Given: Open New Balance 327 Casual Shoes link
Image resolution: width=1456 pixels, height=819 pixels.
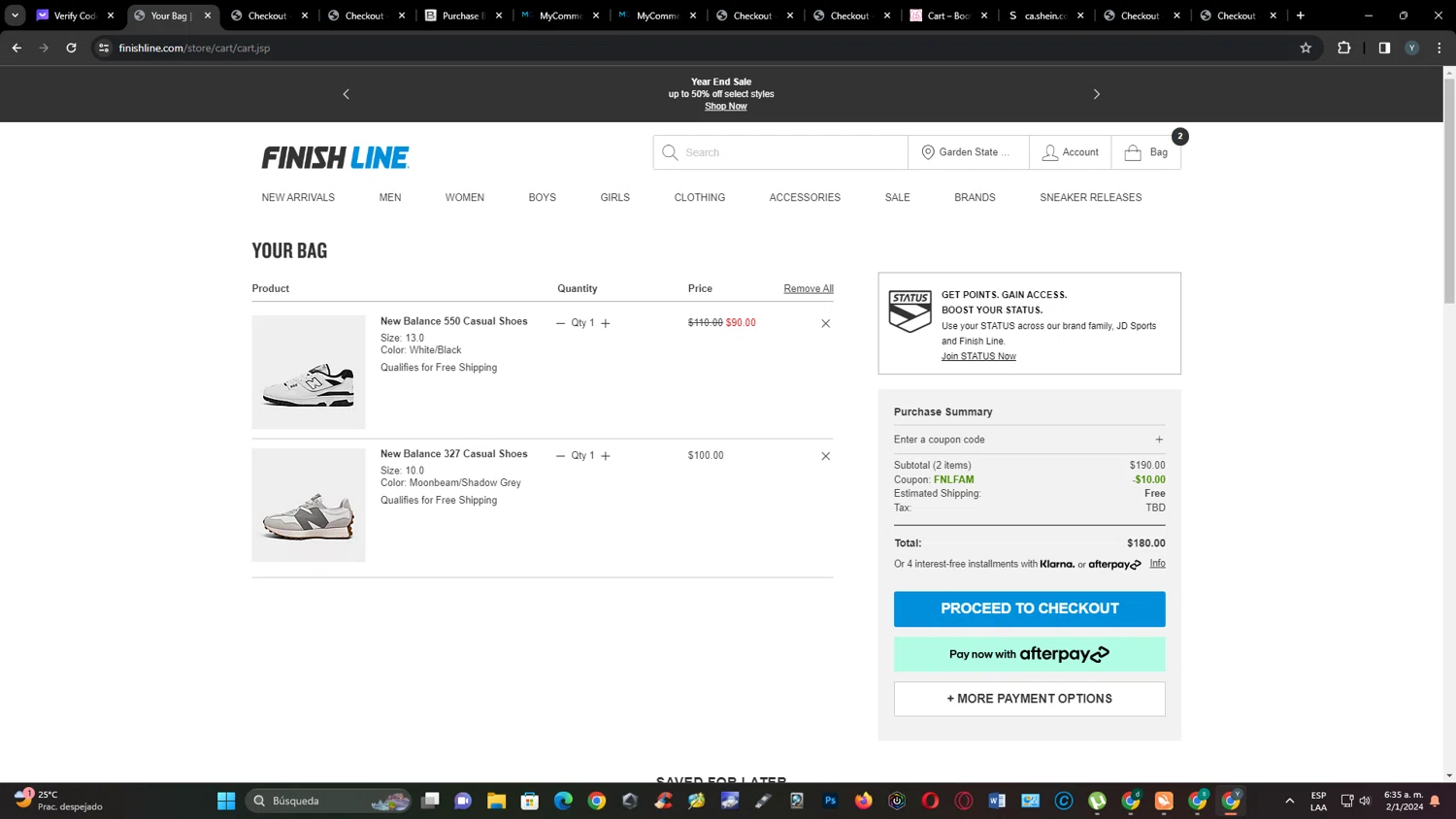Looking at the screenshot, I should pyautogui.click(x=454, y=454).
